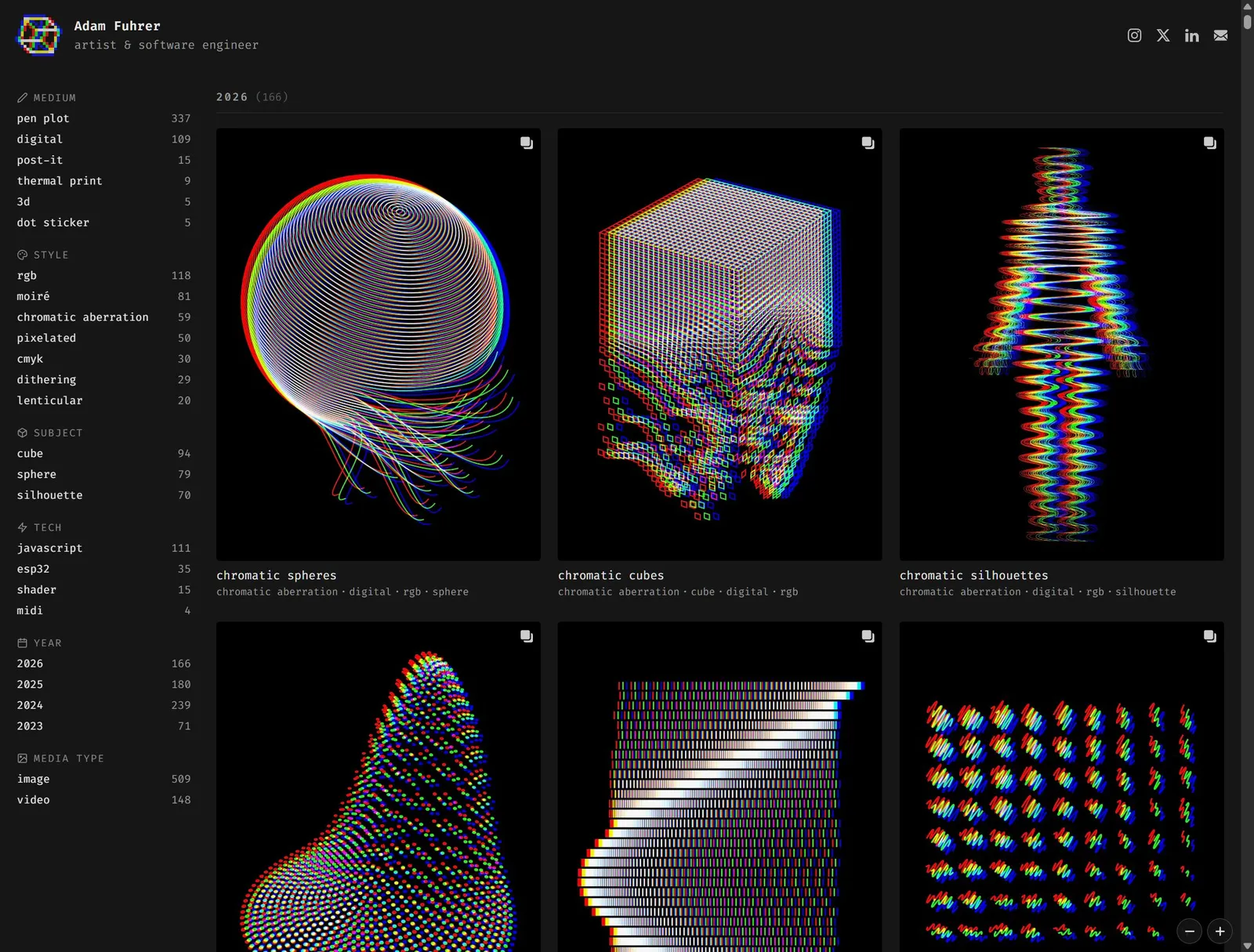Click stack icon on the scribble grid artwork
This screenshot has height=952, width=1254.
point(1210,636)
